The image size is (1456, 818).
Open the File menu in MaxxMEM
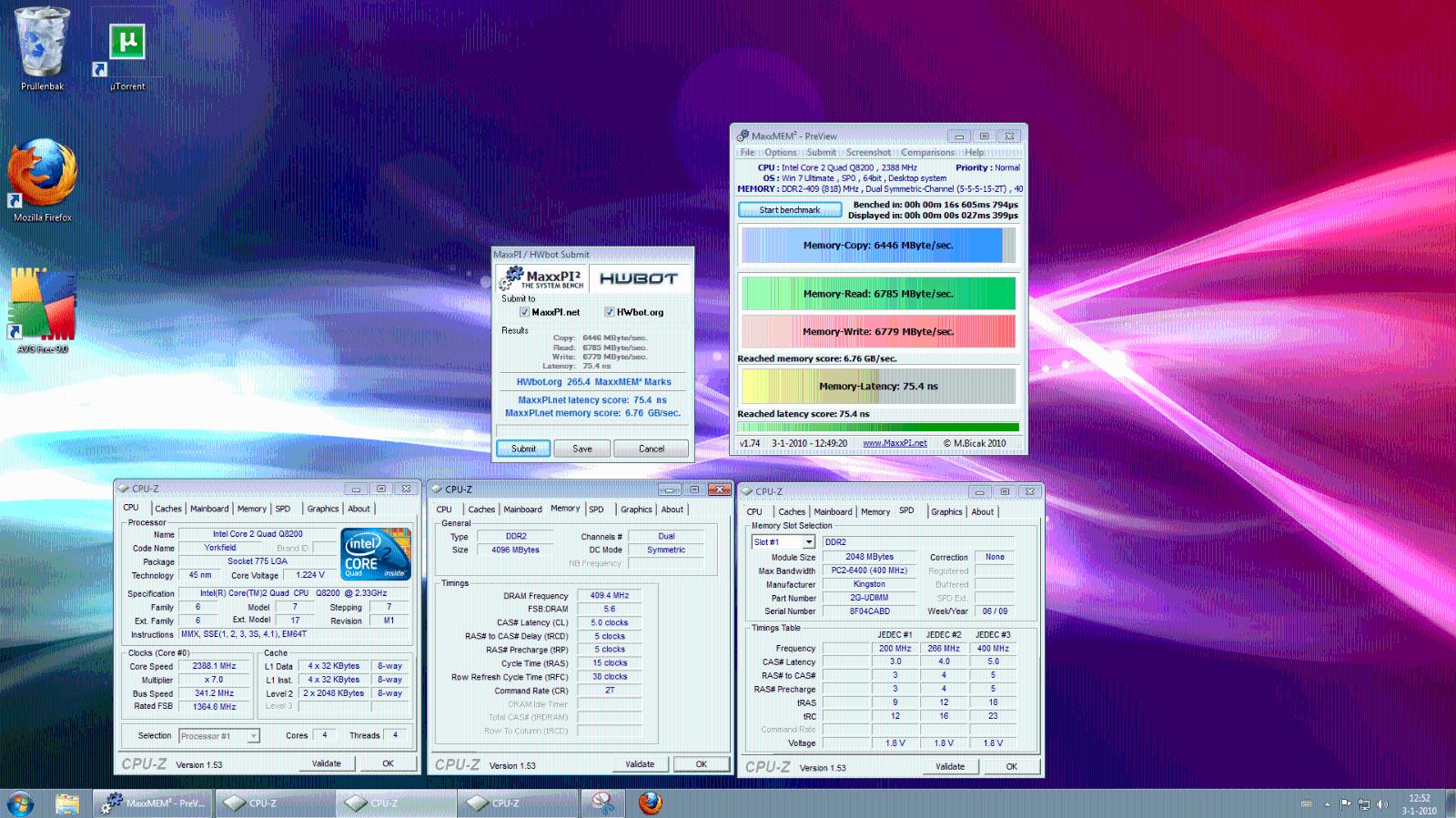tap(747, 152)
